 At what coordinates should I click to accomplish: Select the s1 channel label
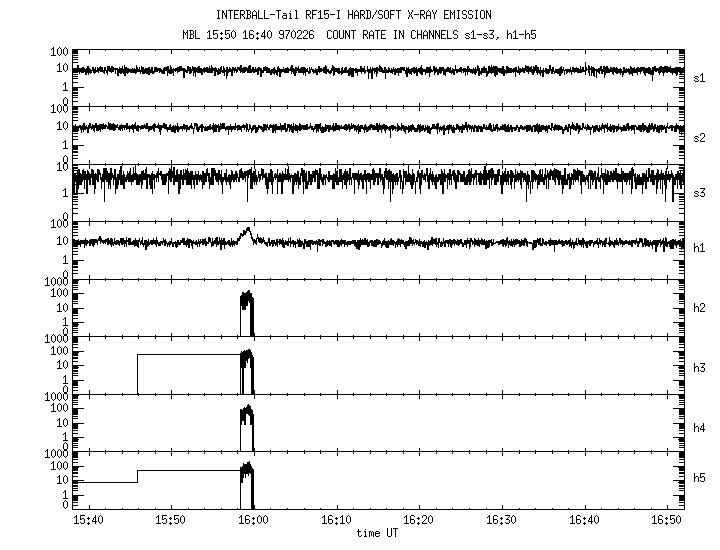coord(700,77)
